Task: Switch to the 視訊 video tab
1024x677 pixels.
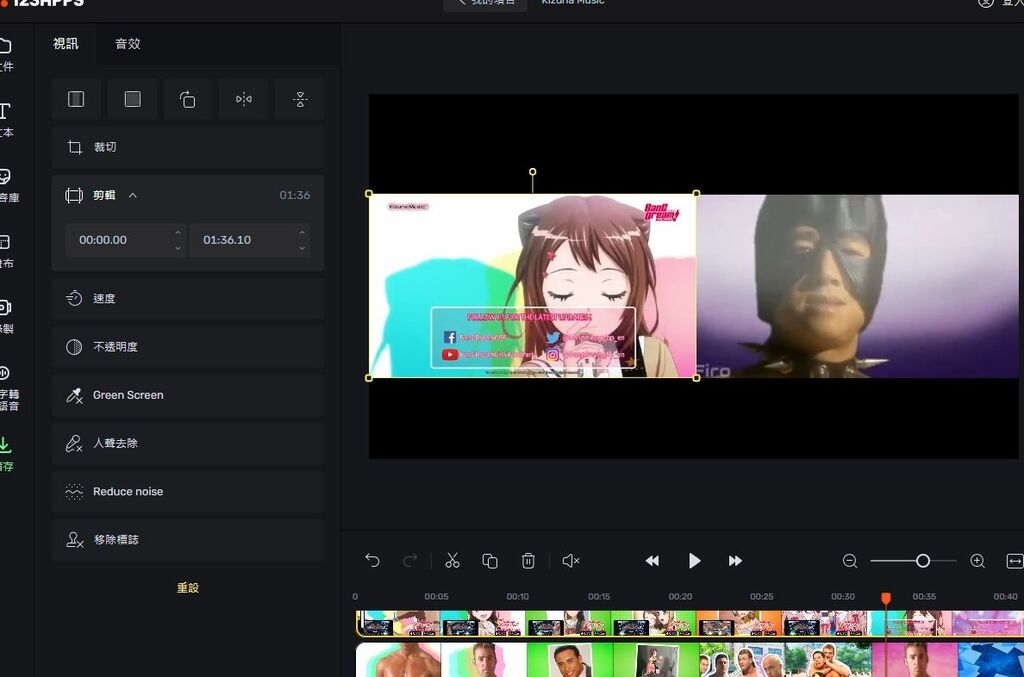Action: 65,44
